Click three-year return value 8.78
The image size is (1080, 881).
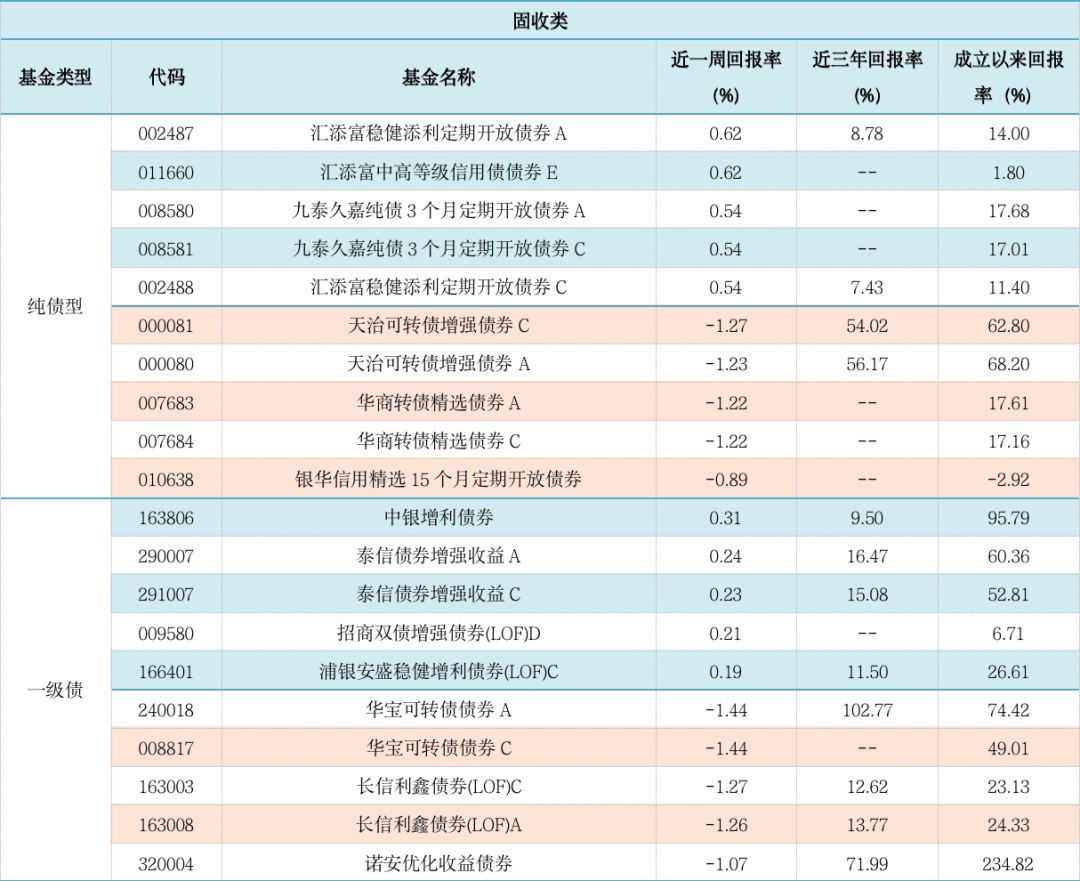click(x=867, y=134)
